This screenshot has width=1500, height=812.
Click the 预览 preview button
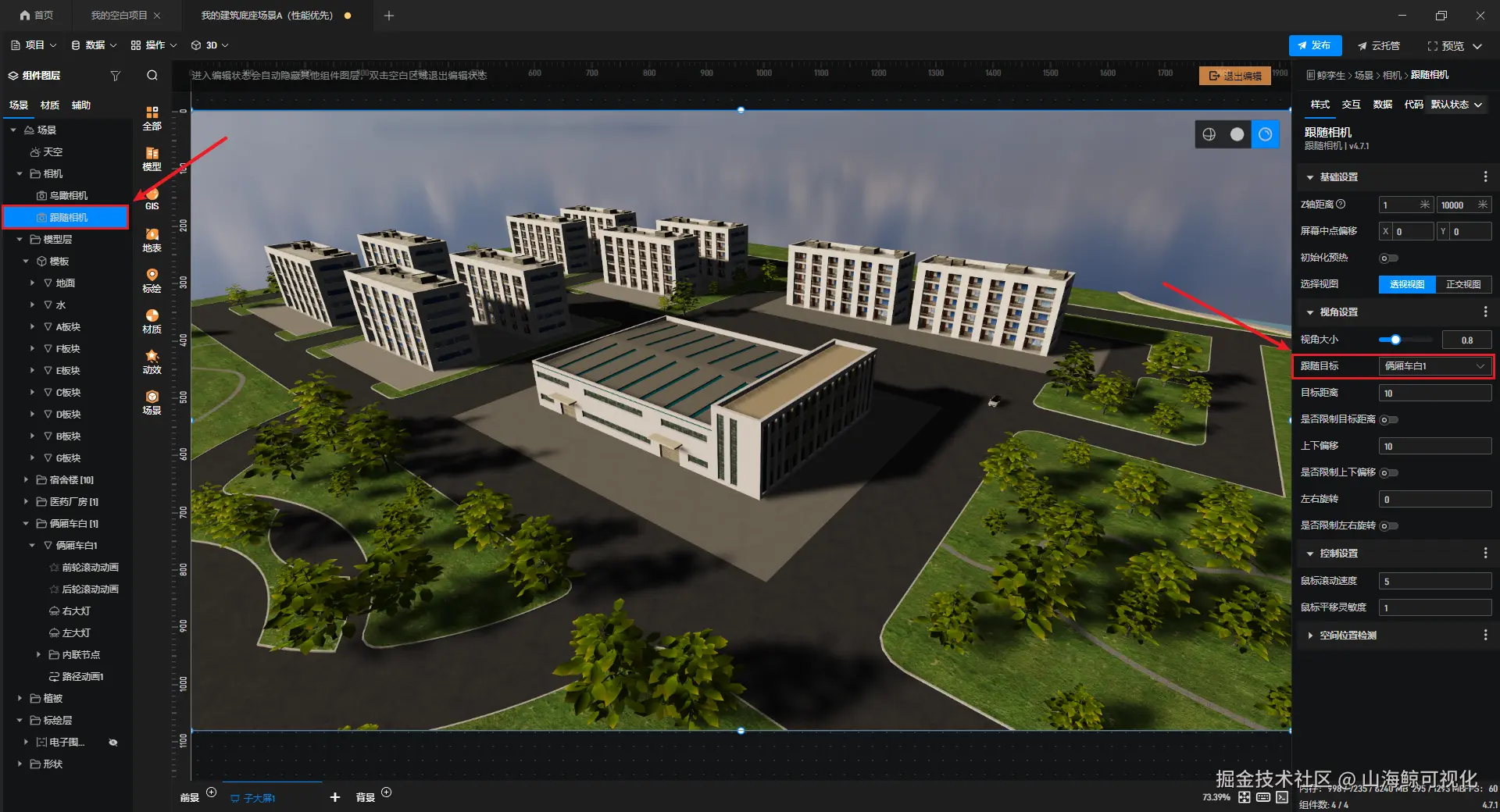pyautogui.click(x=1446, y=46)
